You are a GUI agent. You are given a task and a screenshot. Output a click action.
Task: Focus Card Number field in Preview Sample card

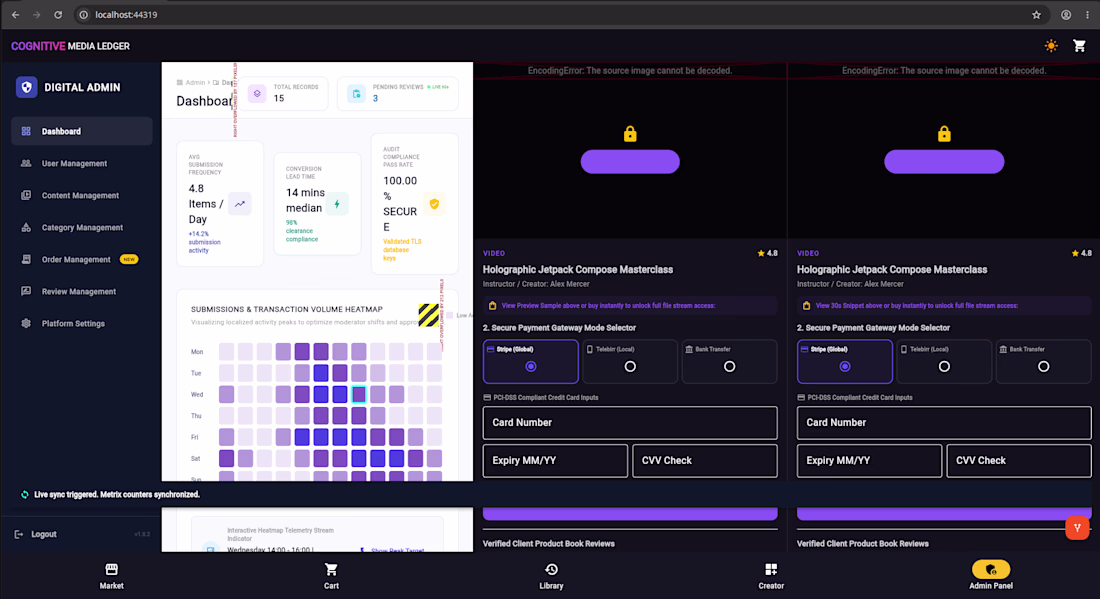[x=630, y=423]
